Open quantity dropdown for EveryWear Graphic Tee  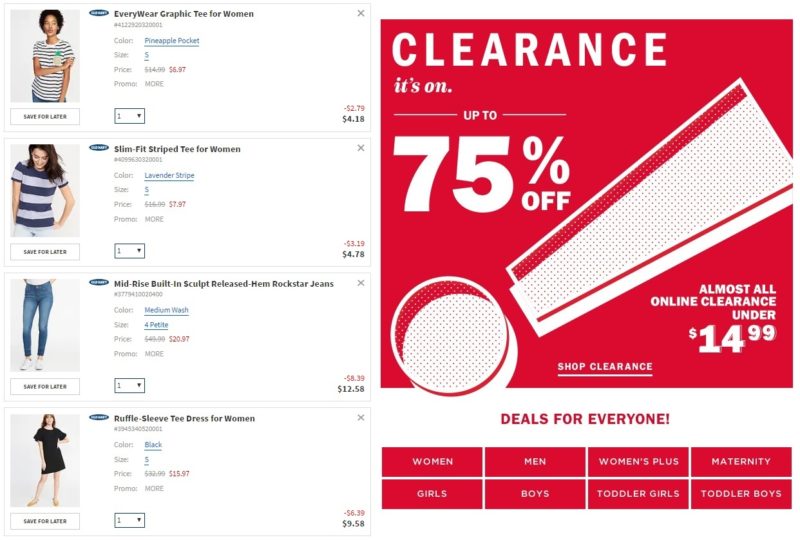(x=130, y=116)
